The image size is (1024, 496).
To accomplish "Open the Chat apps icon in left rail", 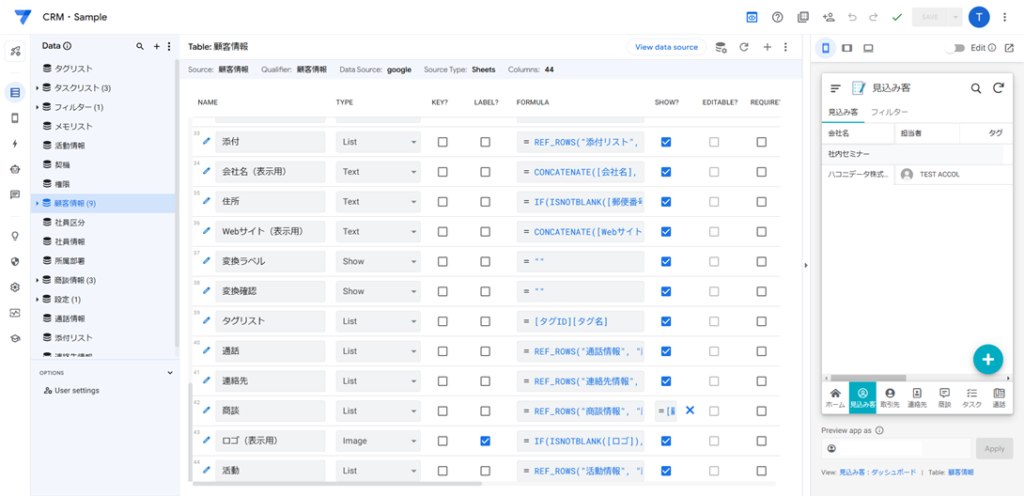I will click(15, 194).
